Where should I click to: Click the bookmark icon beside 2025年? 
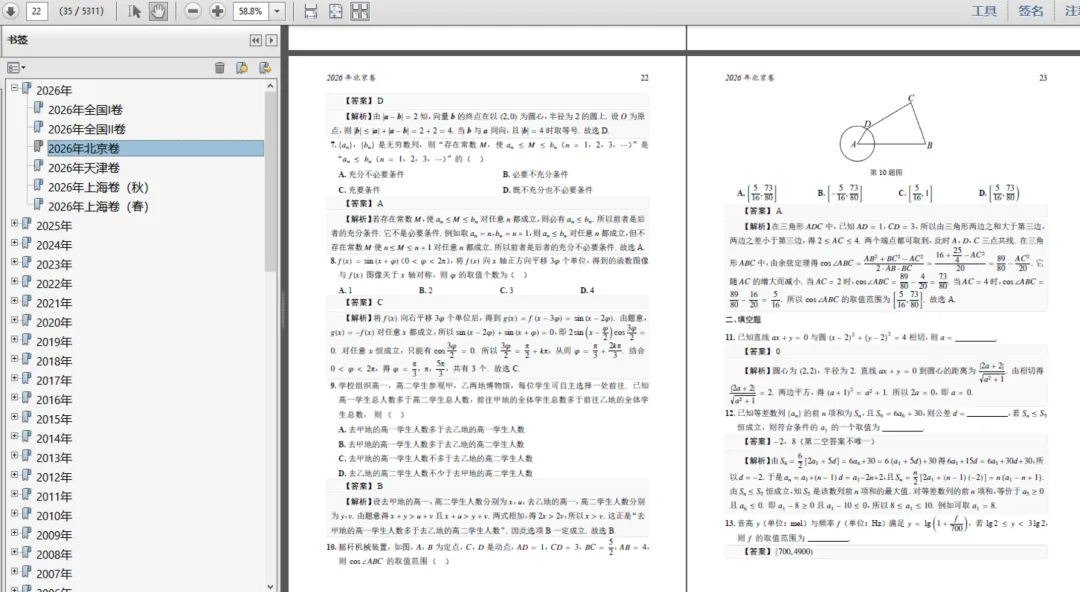(27, 224)
